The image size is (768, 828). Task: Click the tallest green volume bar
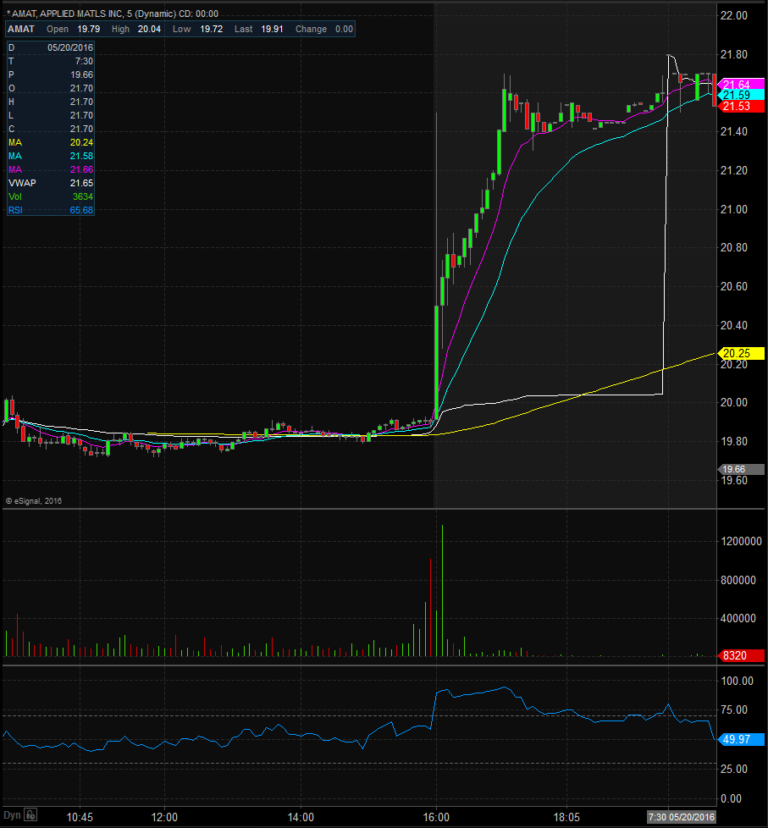(442, 590)
